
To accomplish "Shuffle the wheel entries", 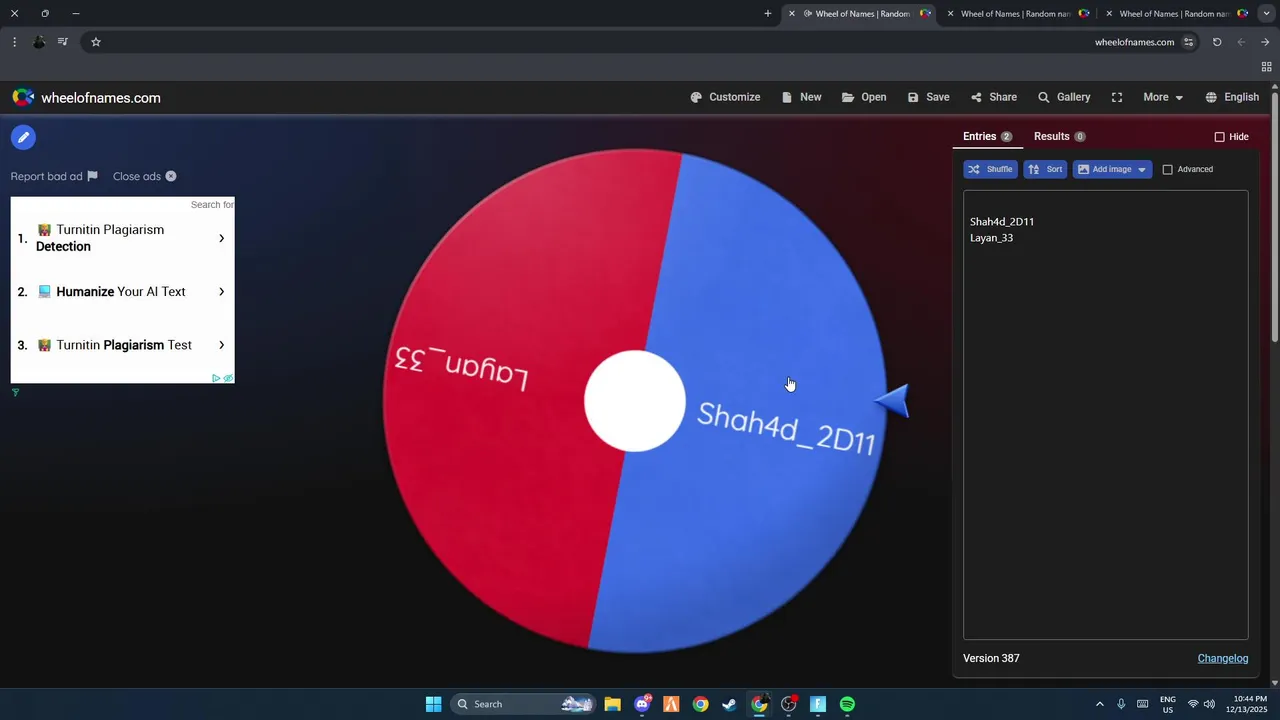I will pos(990,169).
